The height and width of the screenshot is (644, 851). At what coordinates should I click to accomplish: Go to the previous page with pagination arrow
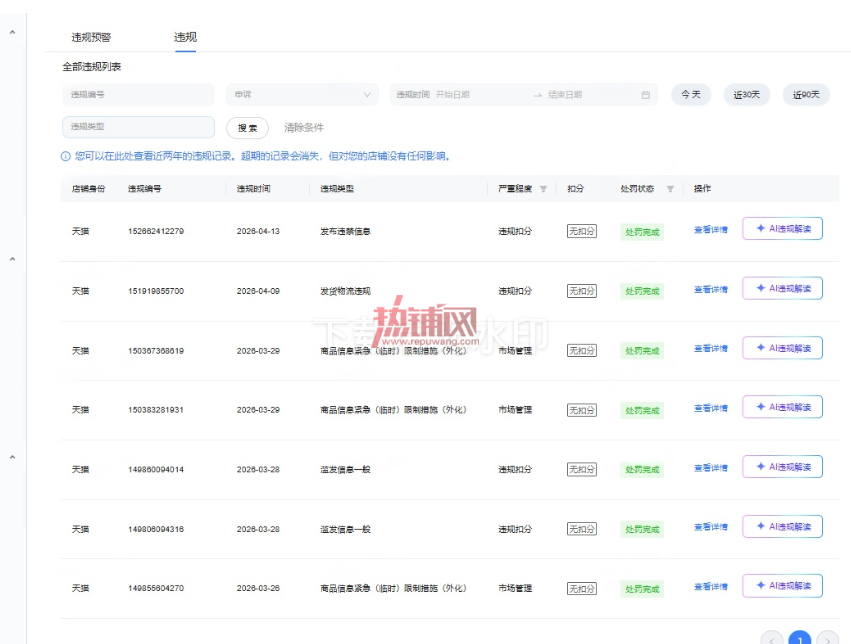(x=772, y=639)
